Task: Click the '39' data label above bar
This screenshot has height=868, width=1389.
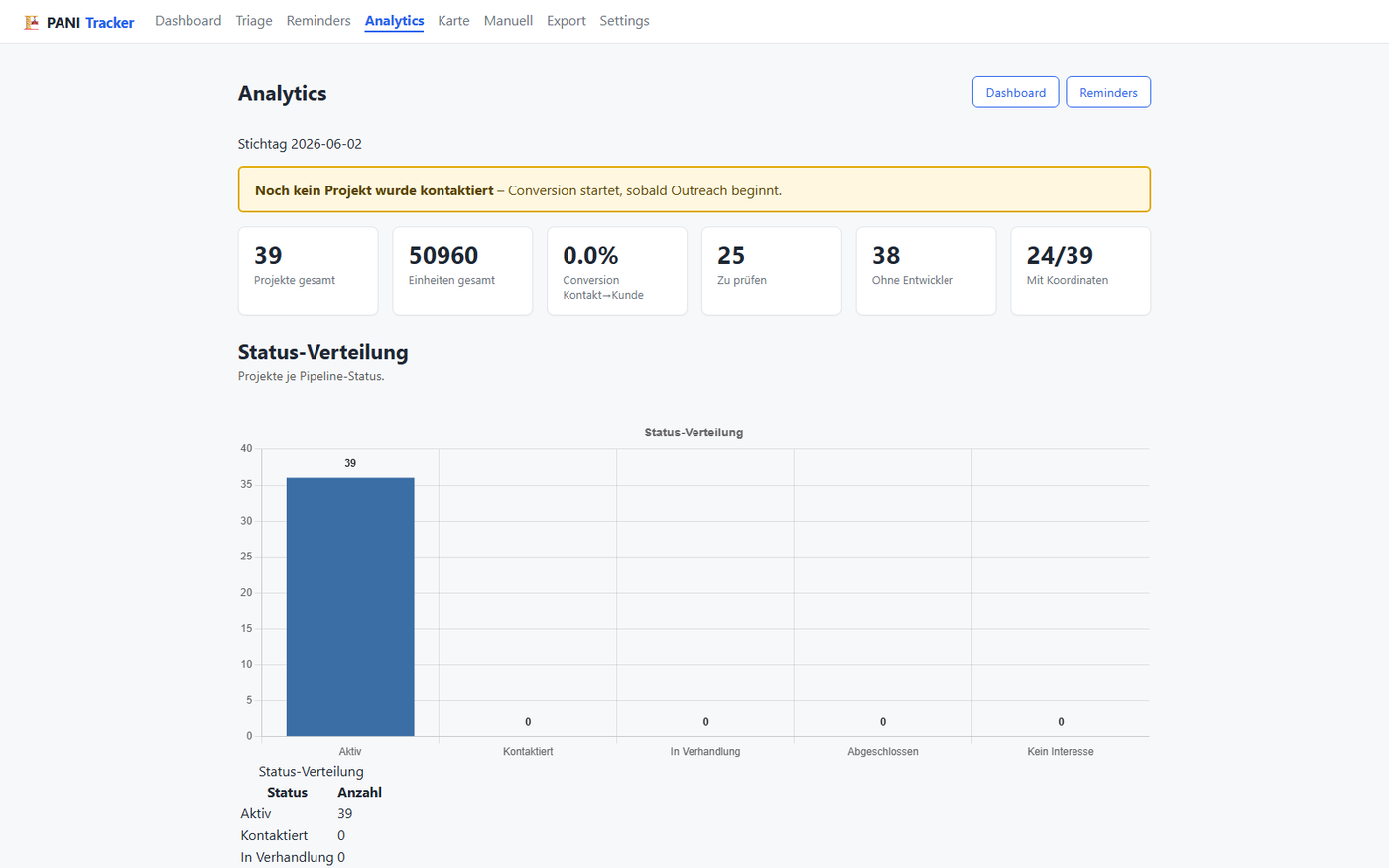Action: point(350,463)
